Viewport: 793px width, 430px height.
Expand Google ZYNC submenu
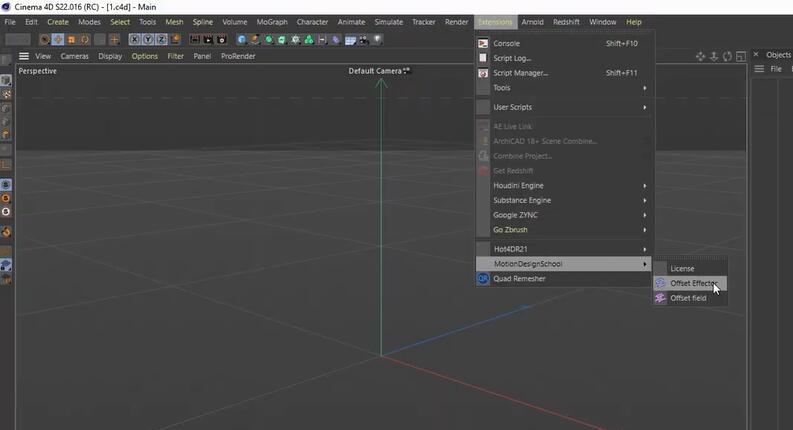(565, 215)
